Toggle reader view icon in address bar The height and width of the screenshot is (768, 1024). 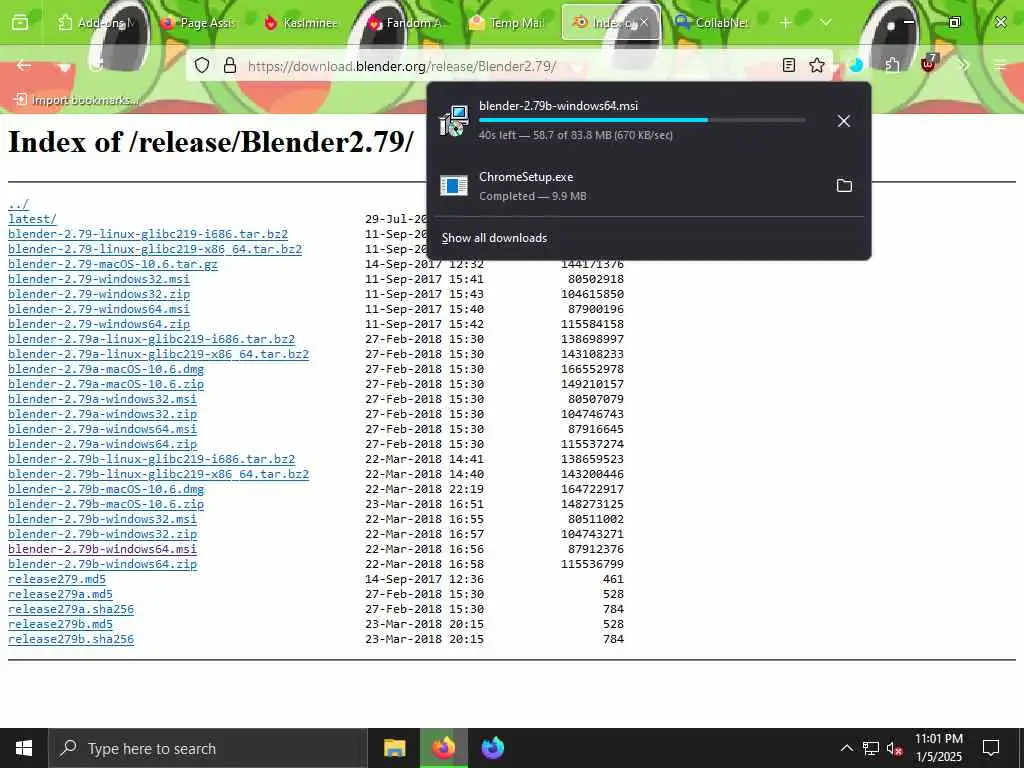(789, 65)
